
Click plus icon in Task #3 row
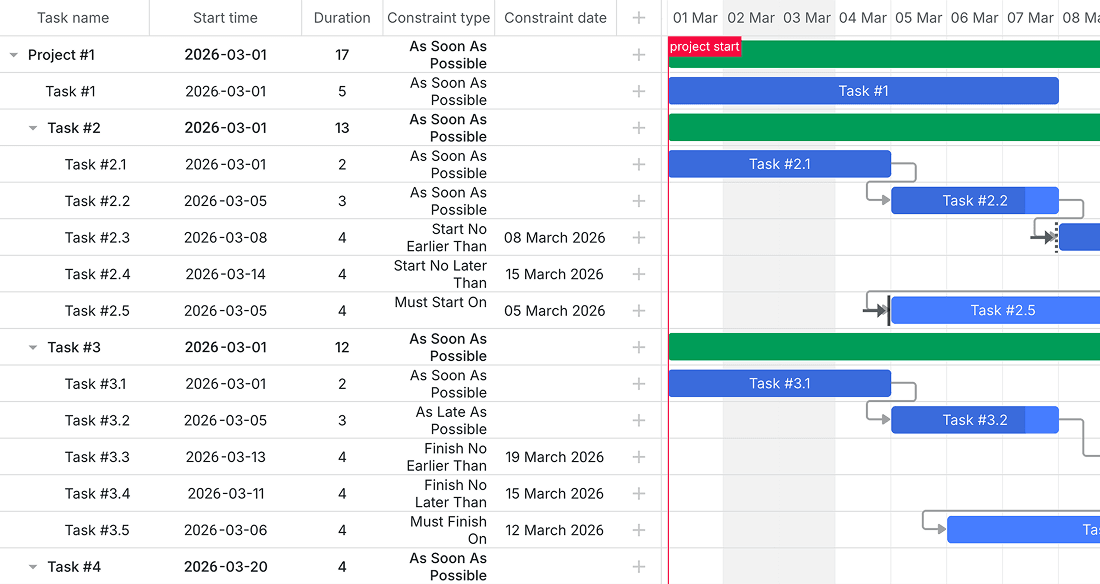tap(638, 347)
